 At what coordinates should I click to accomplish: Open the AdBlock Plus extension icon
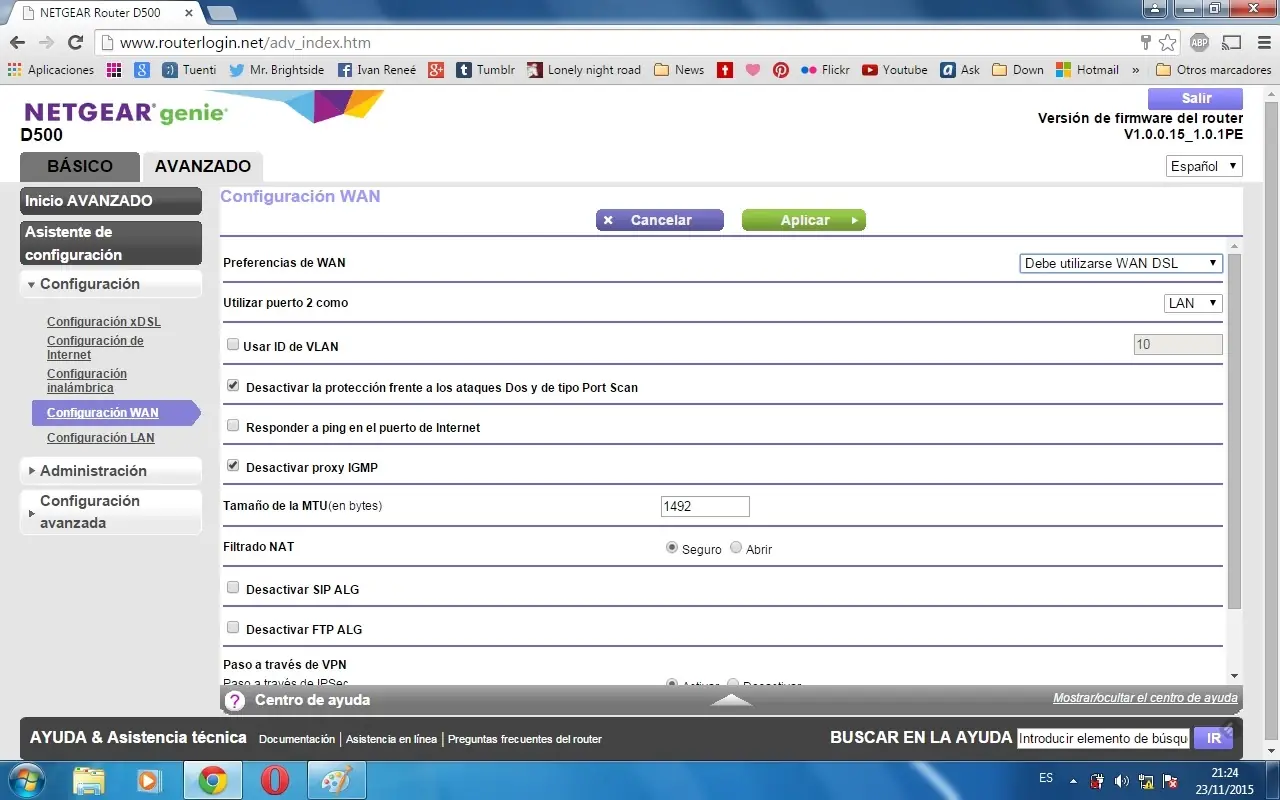pyautogui.click(x=1199, y=43)
